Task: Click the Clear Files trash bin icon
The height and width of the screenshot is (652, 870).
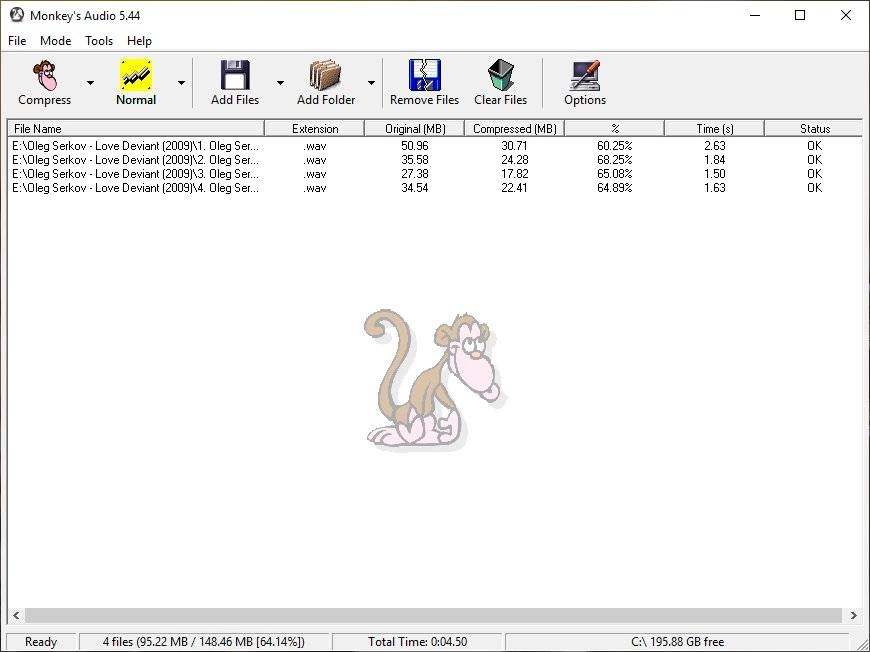Action: pyautogui.click(x=500, y=75)
